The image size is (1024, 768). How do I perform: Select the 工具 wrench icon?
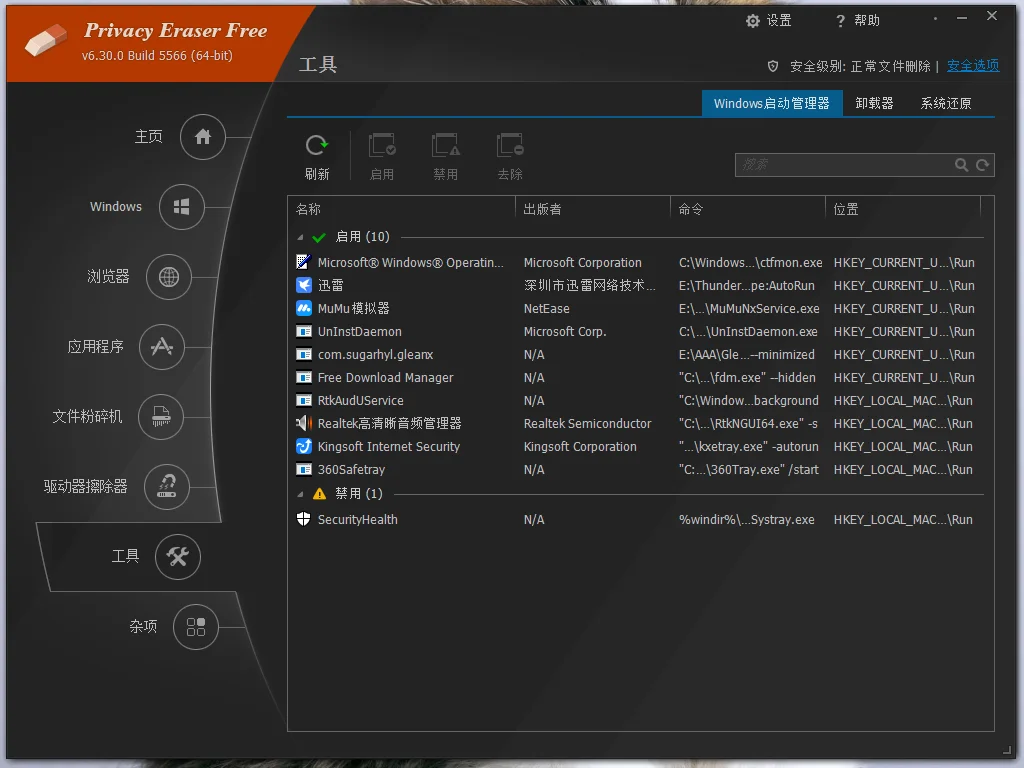pos(178,556)
